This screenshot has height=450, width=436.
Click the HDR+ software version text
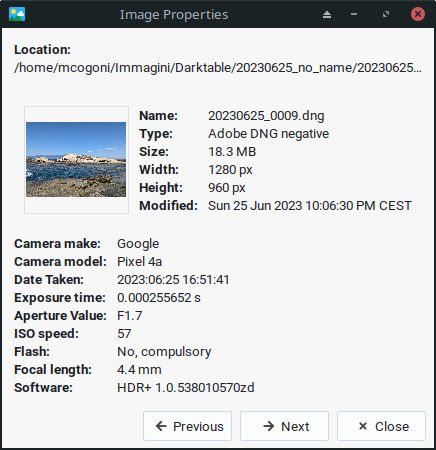coord(186,388)
